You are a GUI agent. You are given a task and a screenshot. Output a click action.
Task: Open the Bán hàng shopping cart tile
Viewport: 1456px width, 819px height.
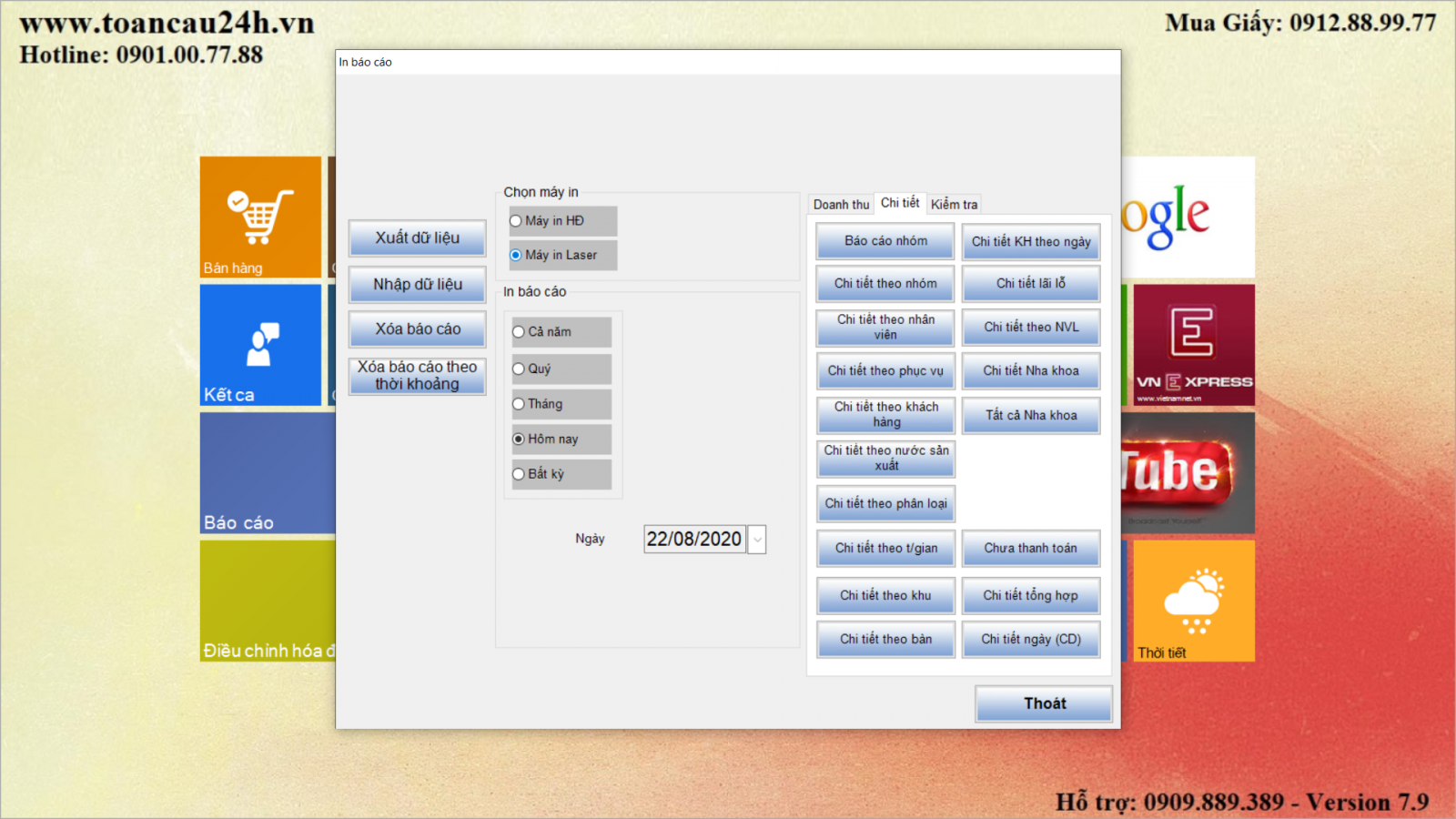click(260, 217)
